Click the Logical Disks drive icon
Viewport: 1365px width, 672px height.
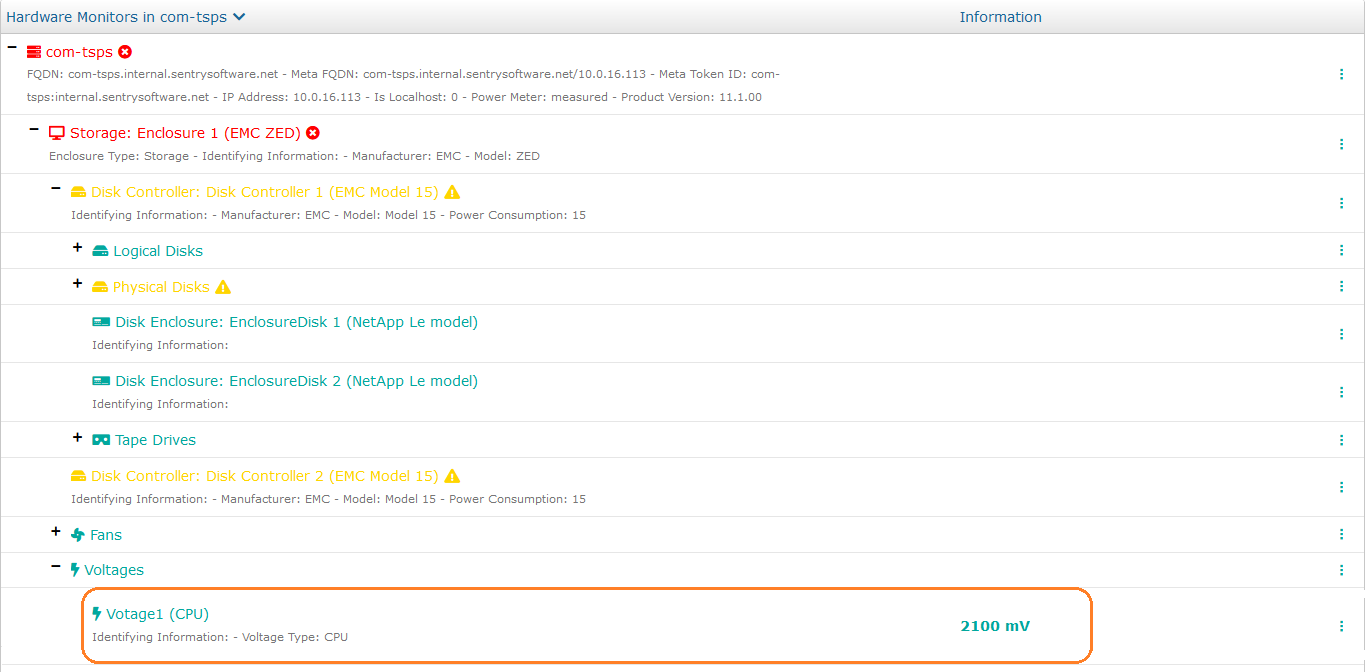(x=100, y=251)
